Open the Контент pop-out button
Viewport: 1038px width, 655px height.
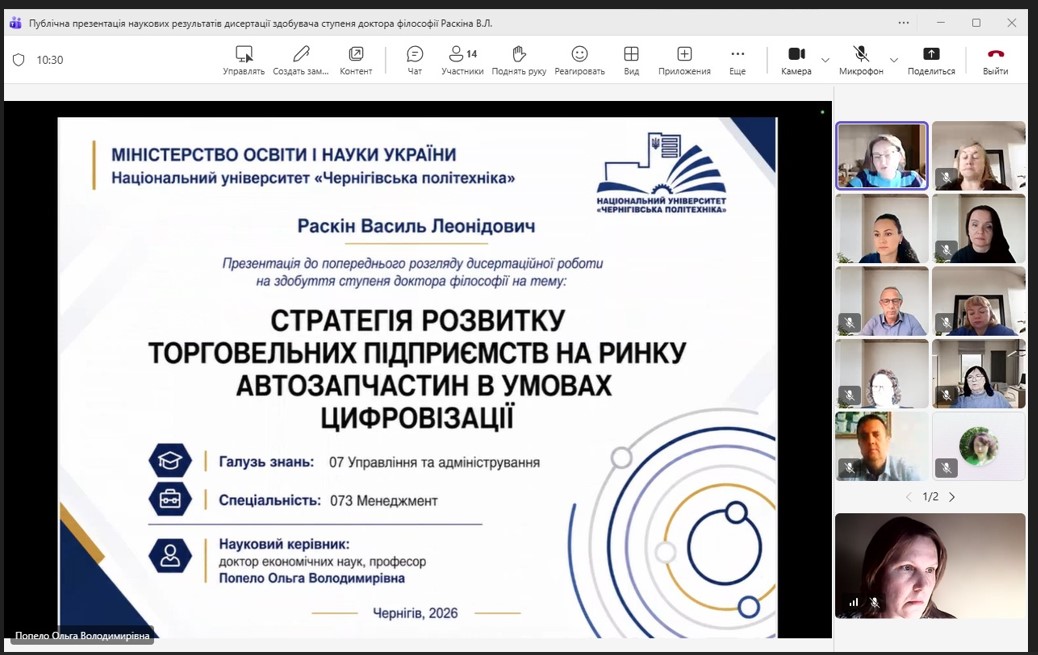[355, 60]
